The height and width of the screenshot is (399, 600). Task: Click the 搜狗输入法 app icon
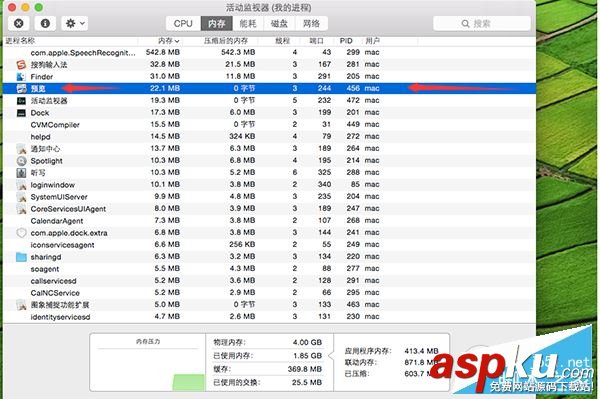(21, 64)
